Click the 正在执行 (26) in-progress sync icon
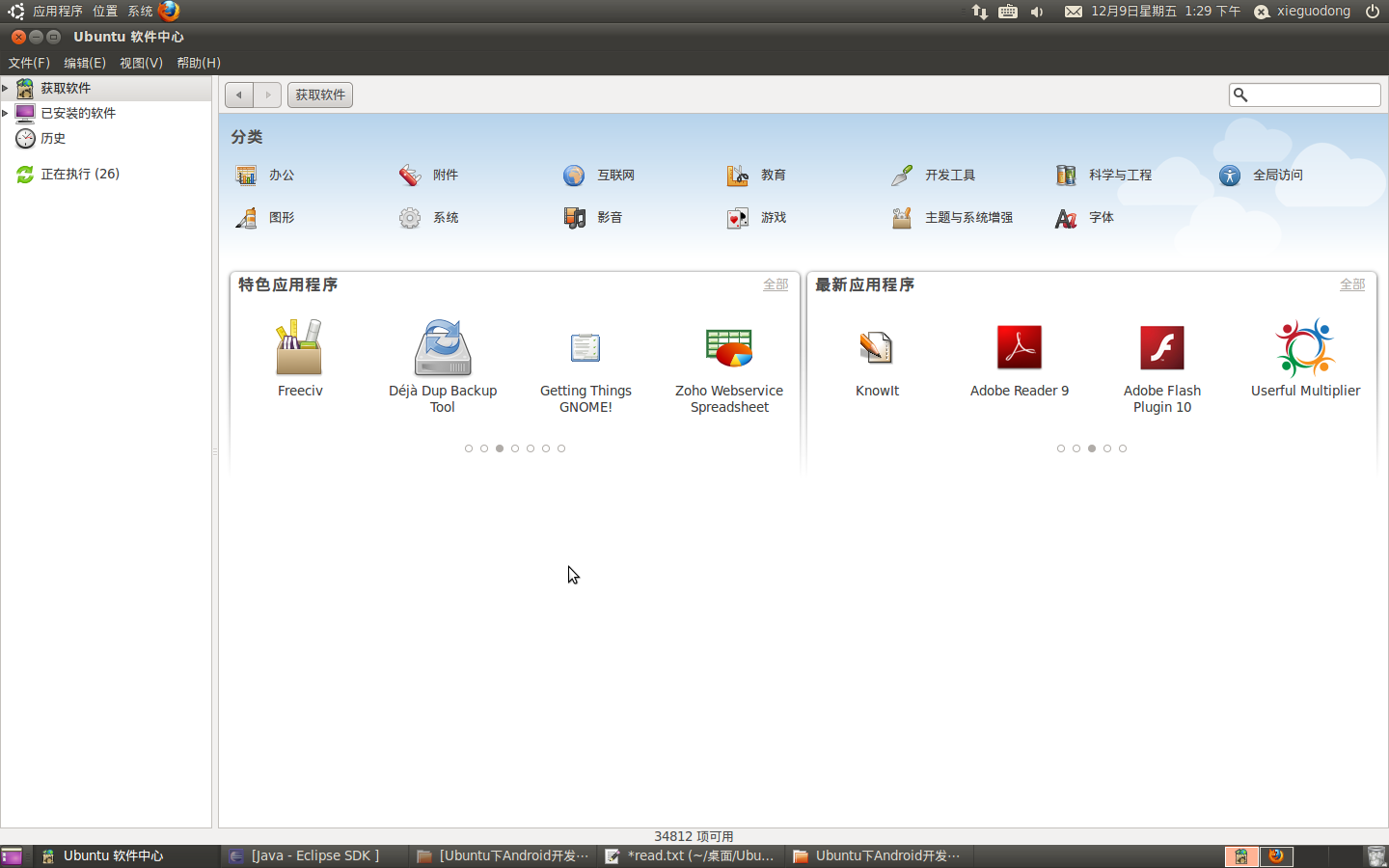Viewport: 1389px width, 868px height. (x=25, y=174)
